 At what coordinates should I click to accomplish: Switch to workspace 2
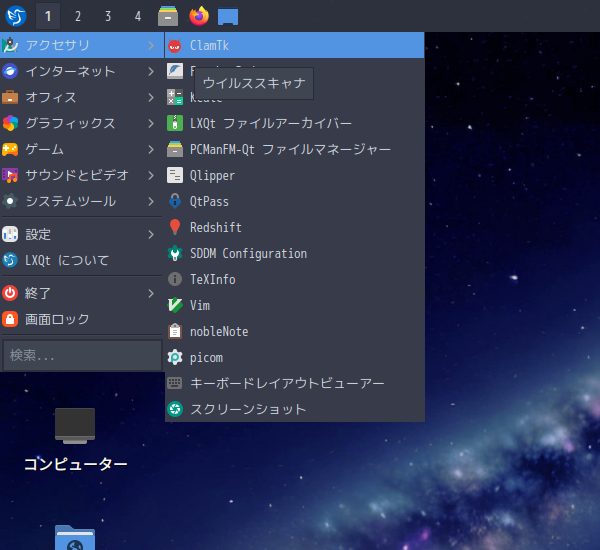pyautogui.click(x=78, y=16)
